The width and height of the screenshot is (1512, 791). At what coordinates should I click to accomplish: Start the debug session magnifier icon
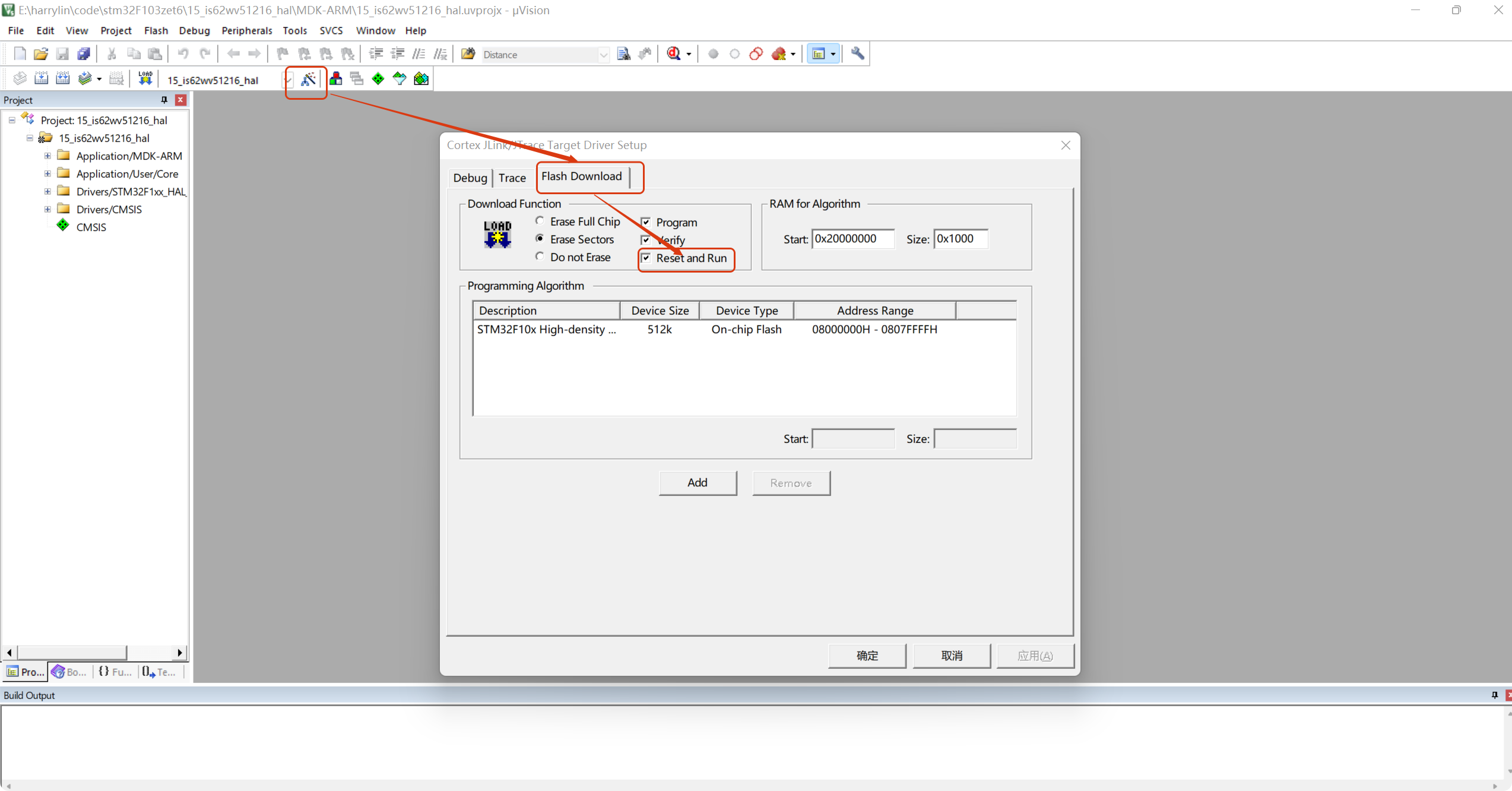click(x=674, y=54)
